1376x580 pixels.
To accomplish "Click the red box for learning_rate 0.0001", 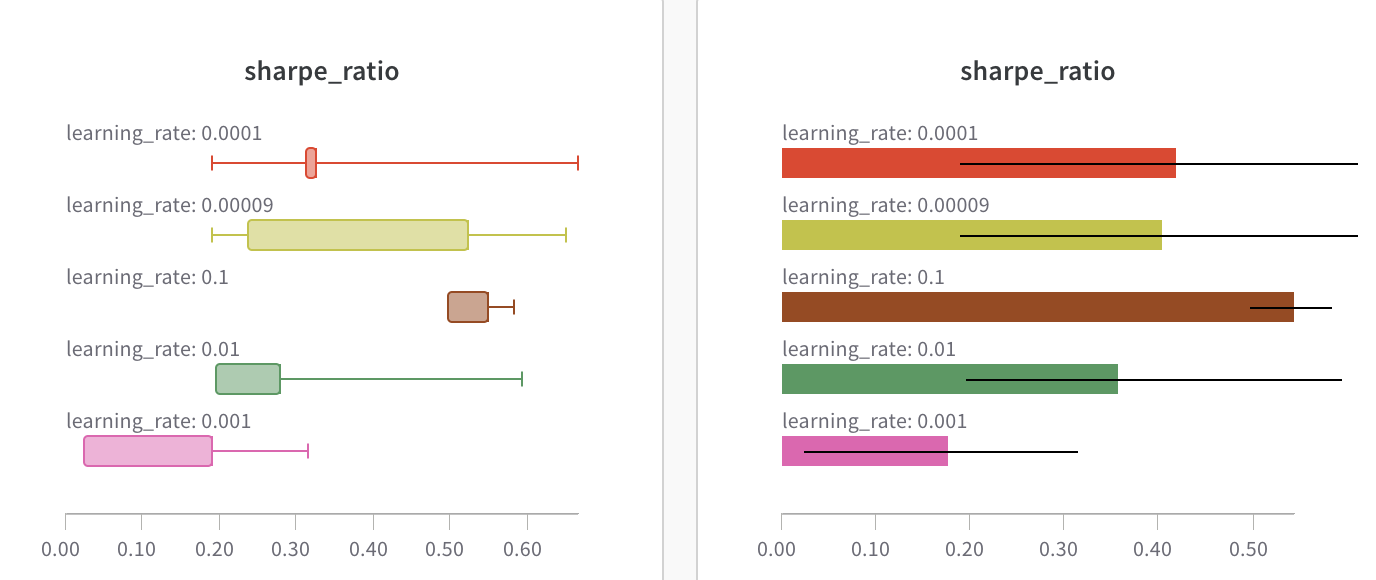I will click(311, 163).
